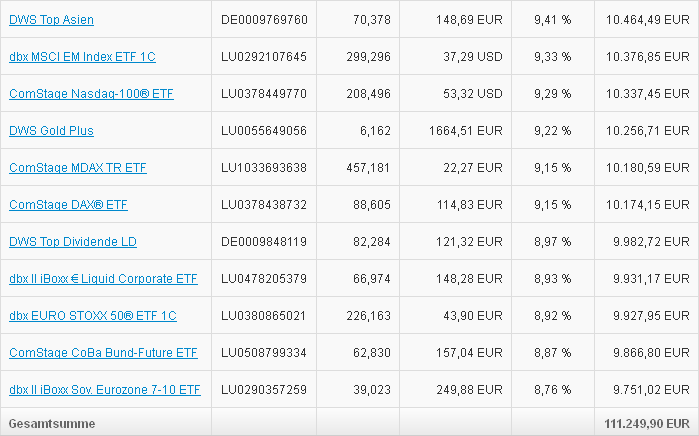The height and width of the screenshot is (436, 699).
Task: Click the quantity 66,974
Action: point(372,279)
